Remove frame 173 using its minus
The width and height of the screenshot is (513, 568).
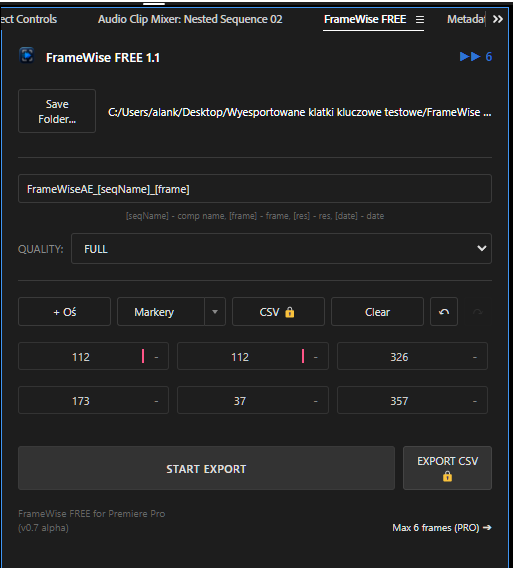point(157,401)
